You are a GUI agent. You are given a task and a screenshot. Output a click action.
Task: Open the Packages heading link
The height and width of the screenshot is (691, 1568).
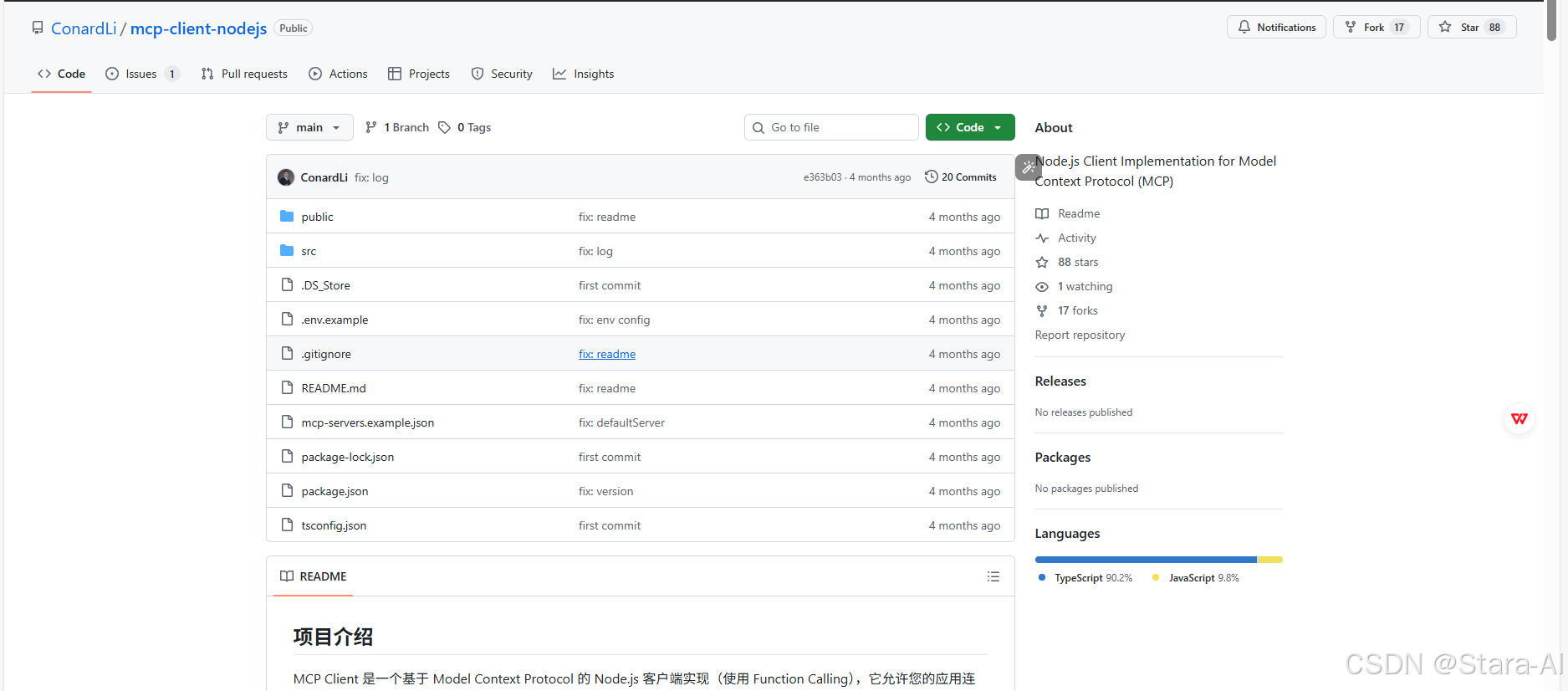coord(1063,457)
